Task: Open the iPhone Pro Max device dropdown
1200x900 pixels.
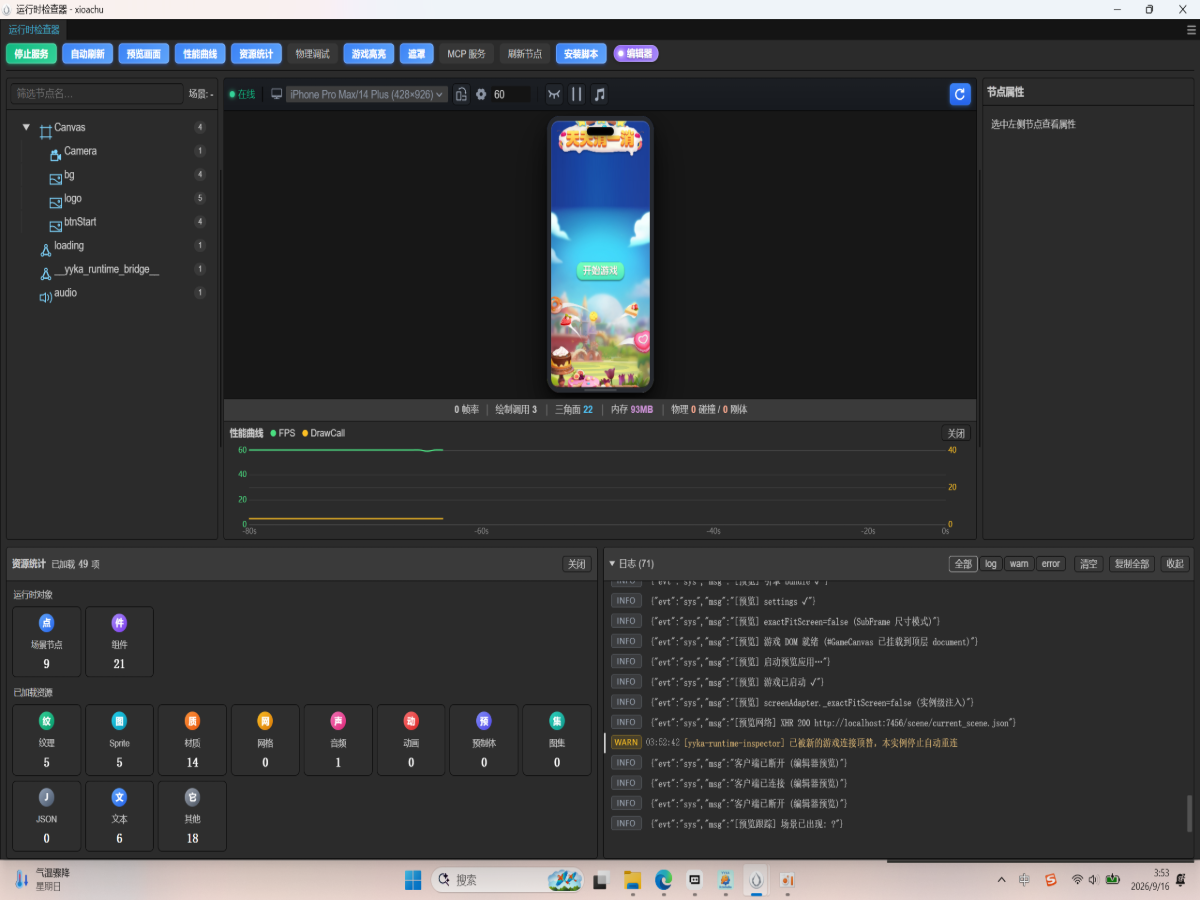Action: click(367, 94)
